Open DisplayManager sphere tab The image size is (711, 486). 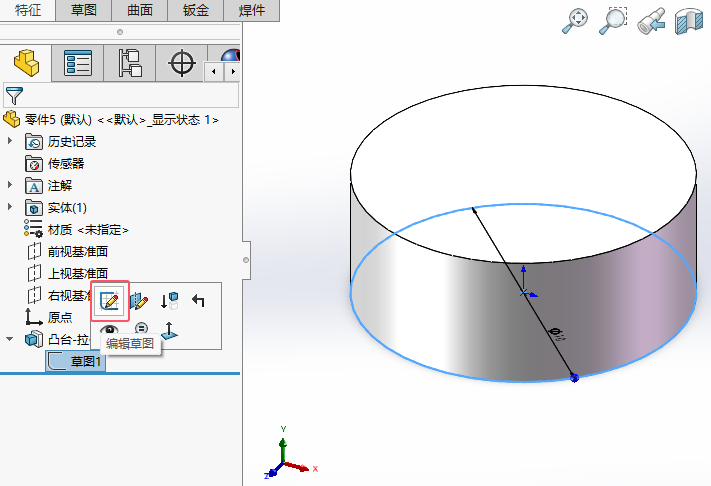[x=229, y=56]
